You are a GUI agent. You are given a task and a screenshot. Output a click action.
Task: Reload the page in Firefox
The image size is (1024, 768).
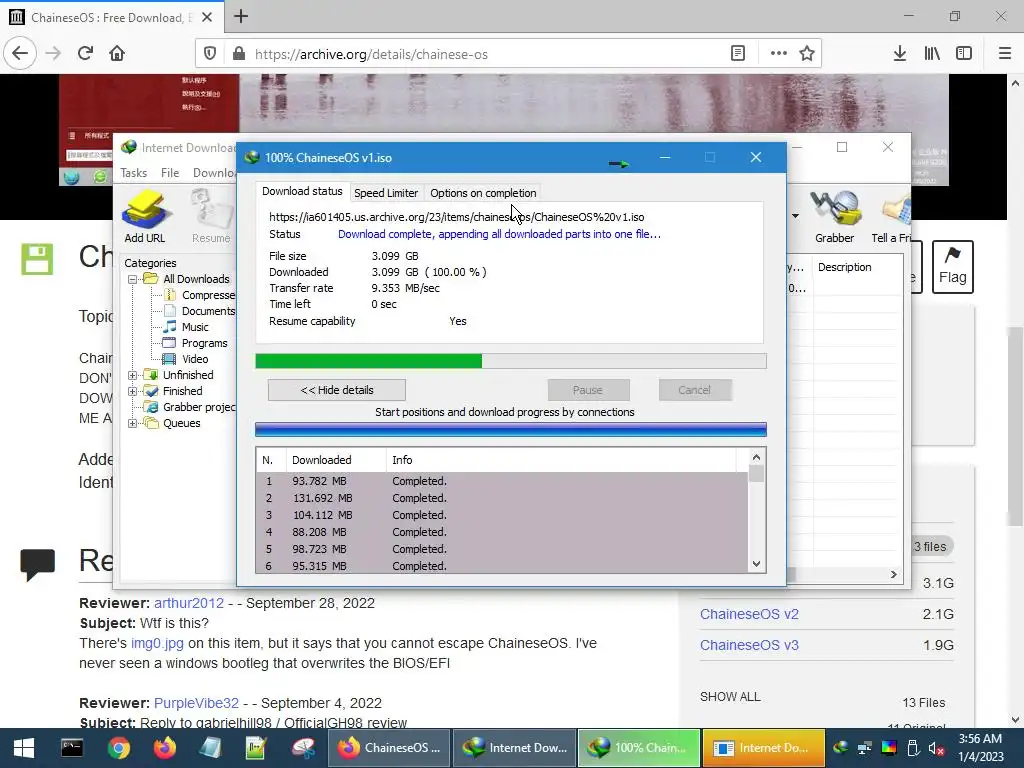[x=85, y=54]
